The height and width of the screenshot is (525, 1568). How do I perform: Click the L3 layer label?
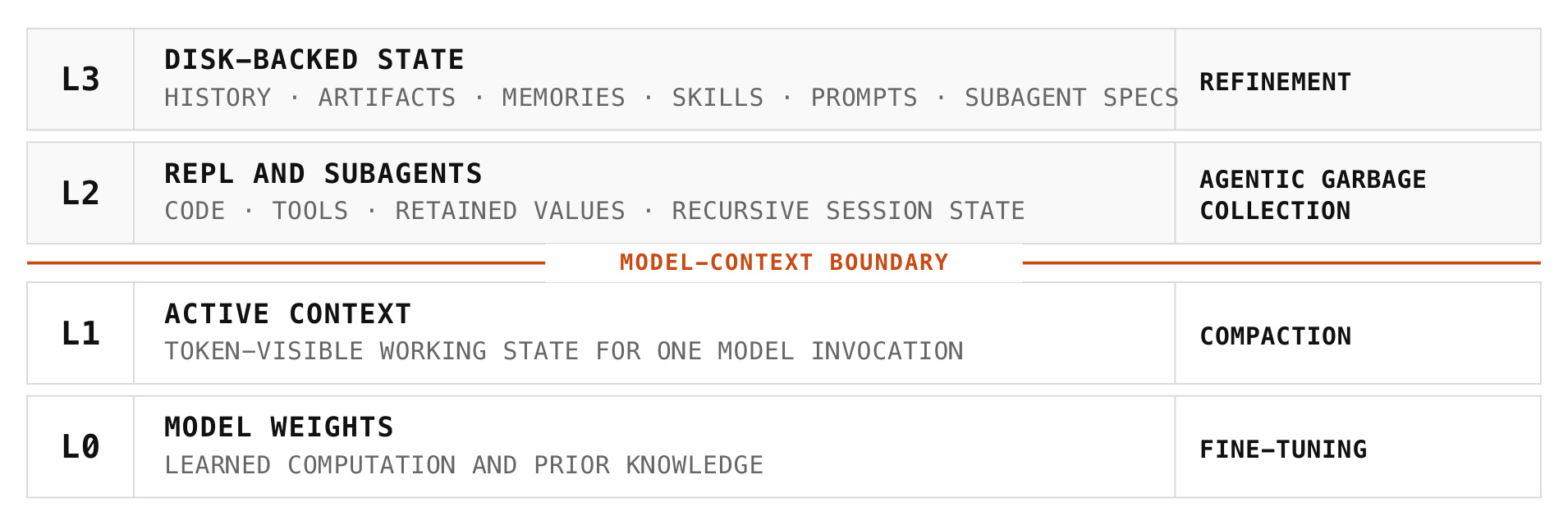click(x=80, y=80)
